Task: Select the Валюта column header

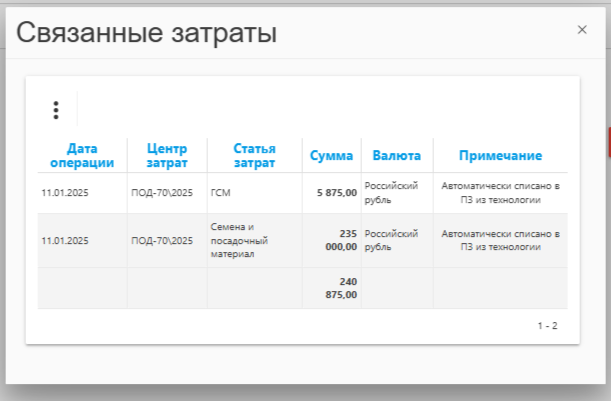Action: click(396, 156)
